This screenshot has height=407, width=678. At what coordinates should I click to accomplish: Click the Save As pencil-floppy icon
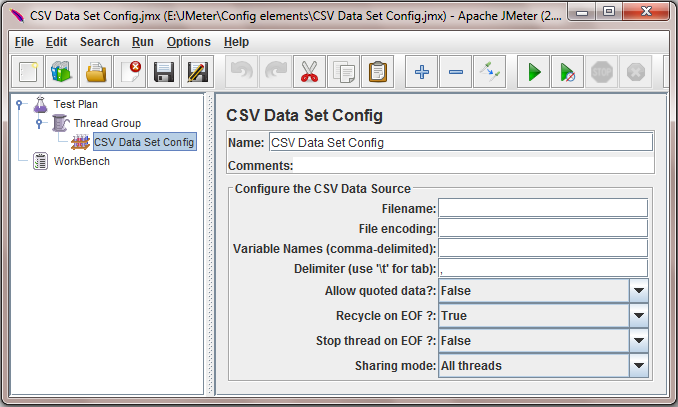pos(198,72)
